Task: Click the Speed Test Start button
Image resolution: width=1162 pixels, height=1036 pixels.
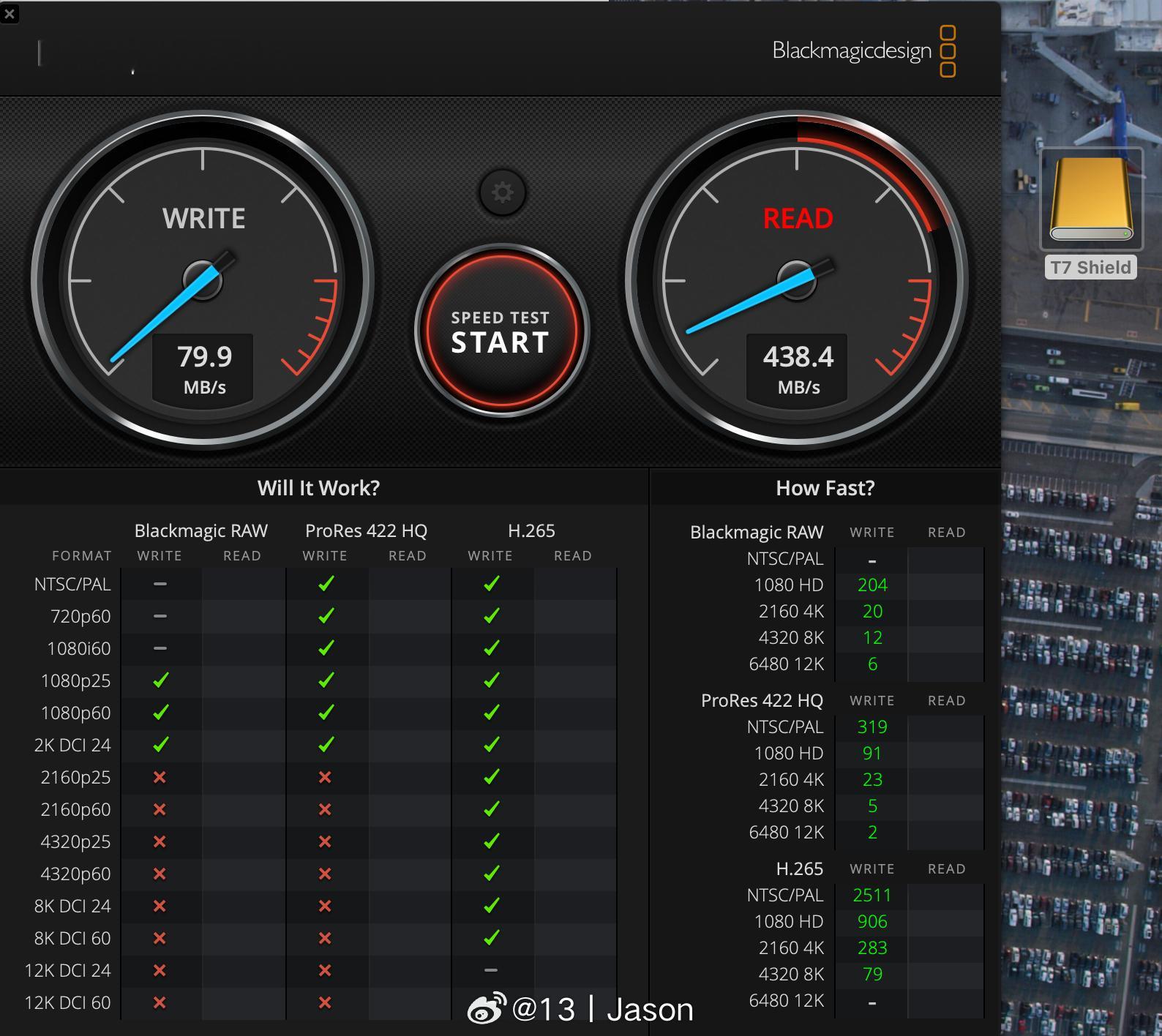Action: (x=501, y=331)
